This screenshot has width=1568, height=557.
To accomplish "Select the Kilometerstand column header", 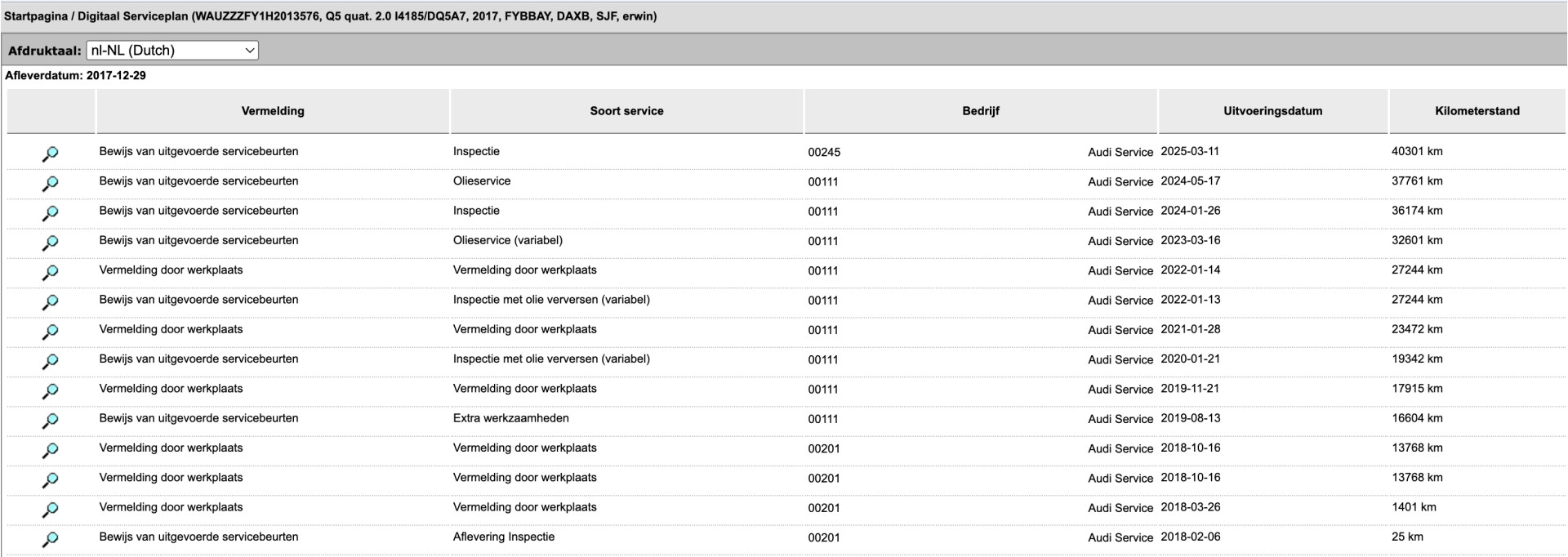I will pyautogui.click(x=1477, y=111).
